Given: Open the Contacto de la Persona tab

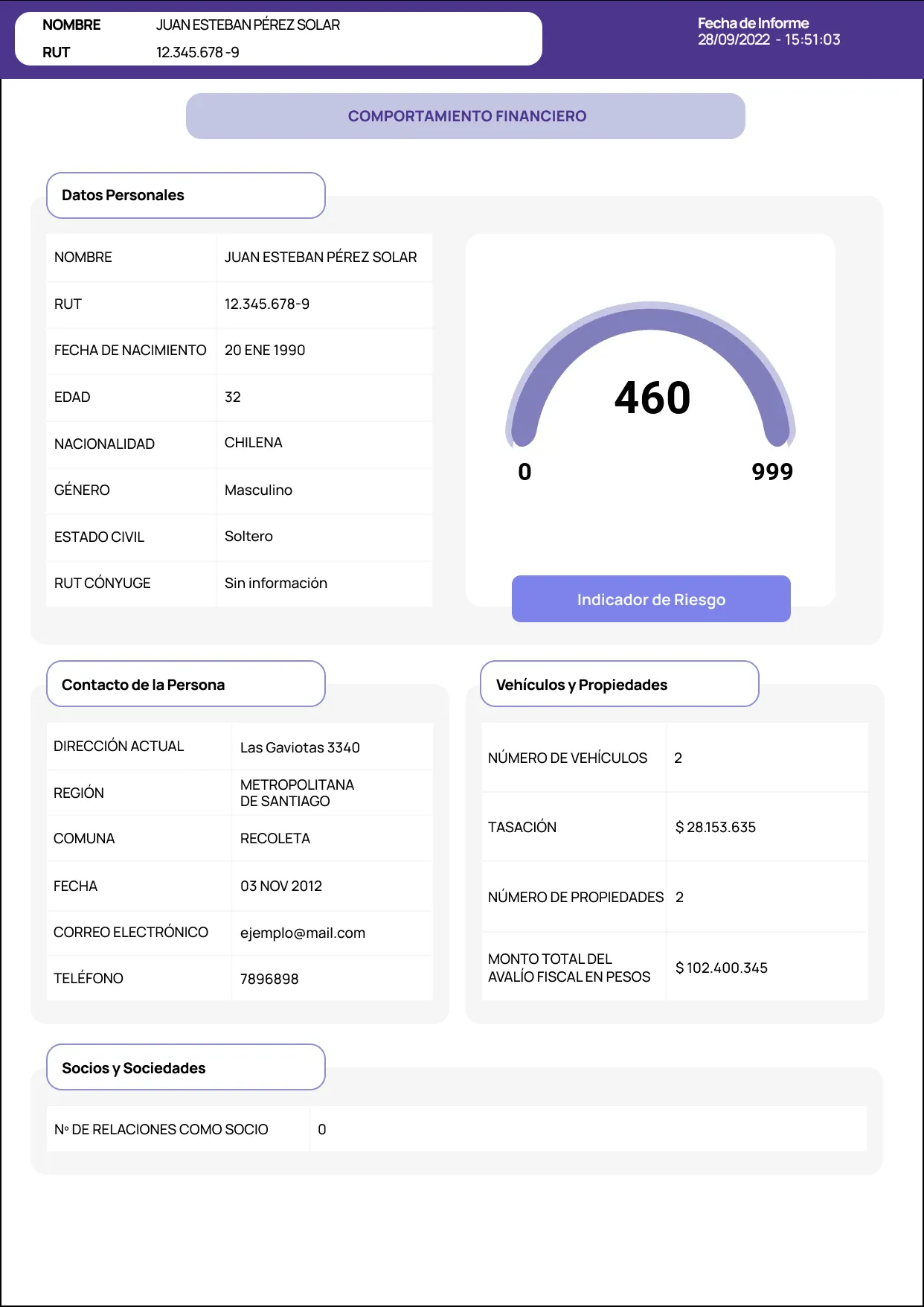Looking at the screenshot, I should coord(186,684).
